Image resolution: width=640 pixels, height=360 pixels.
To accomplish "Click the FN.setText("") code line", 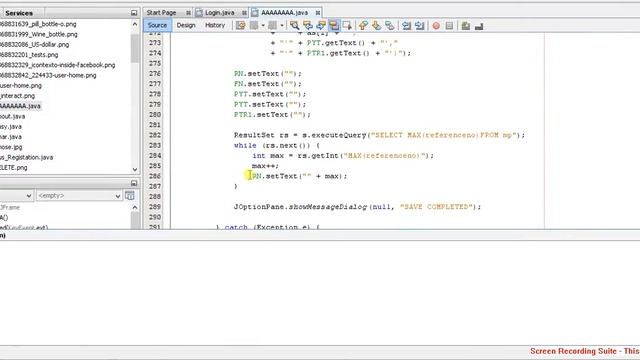I will (x=268, y=84).
